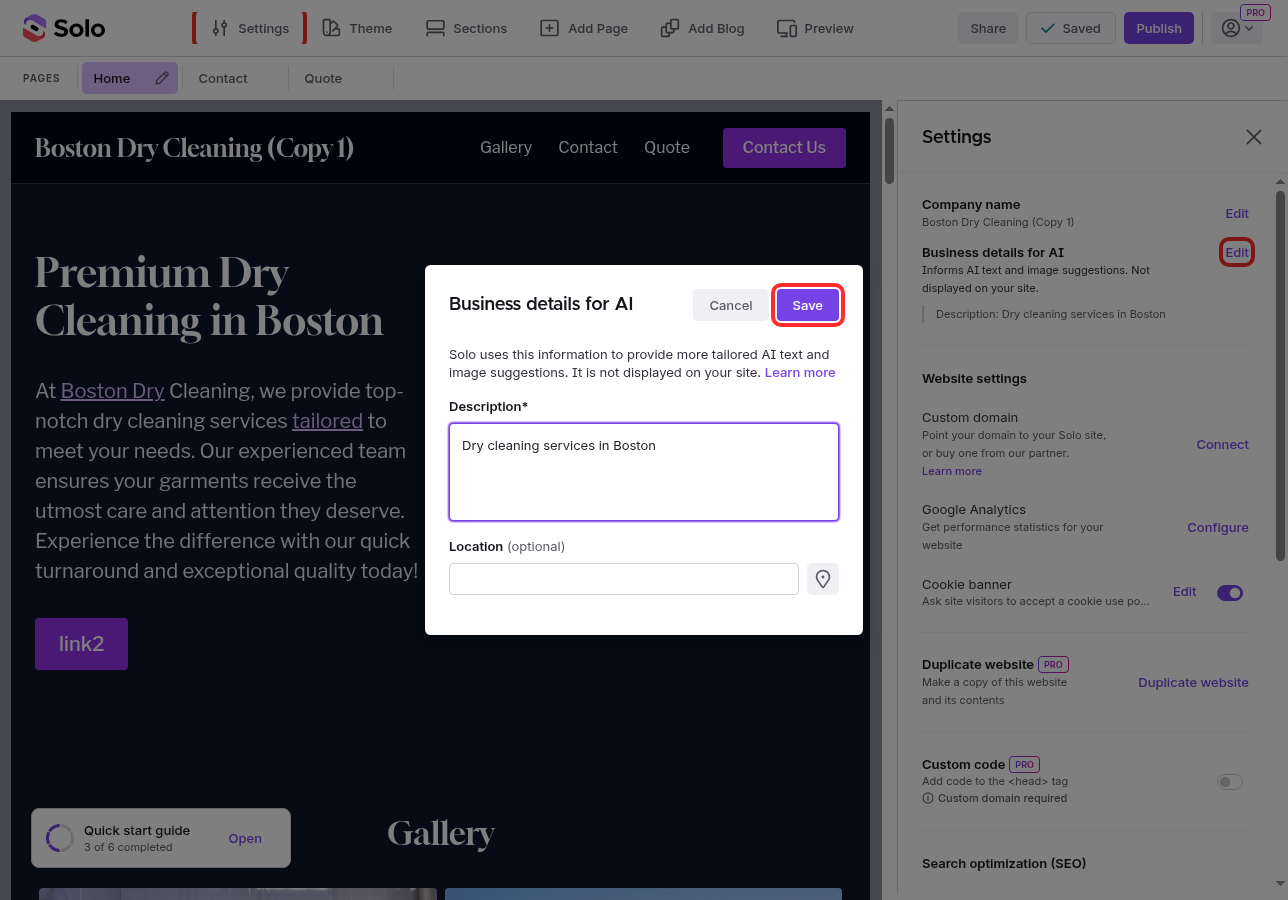Click the Premium Dry Cleaning heading
The image size is (1288, 900).
point(209,296)
